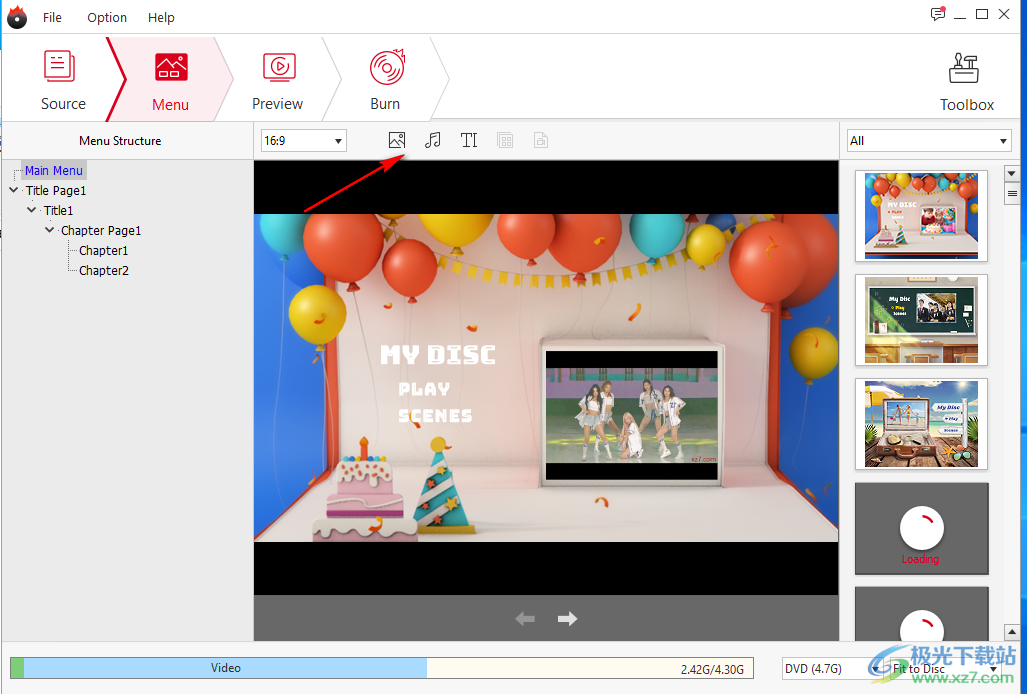Click the SCENES menu button text
1027x694 pixels.
point(435,416)
